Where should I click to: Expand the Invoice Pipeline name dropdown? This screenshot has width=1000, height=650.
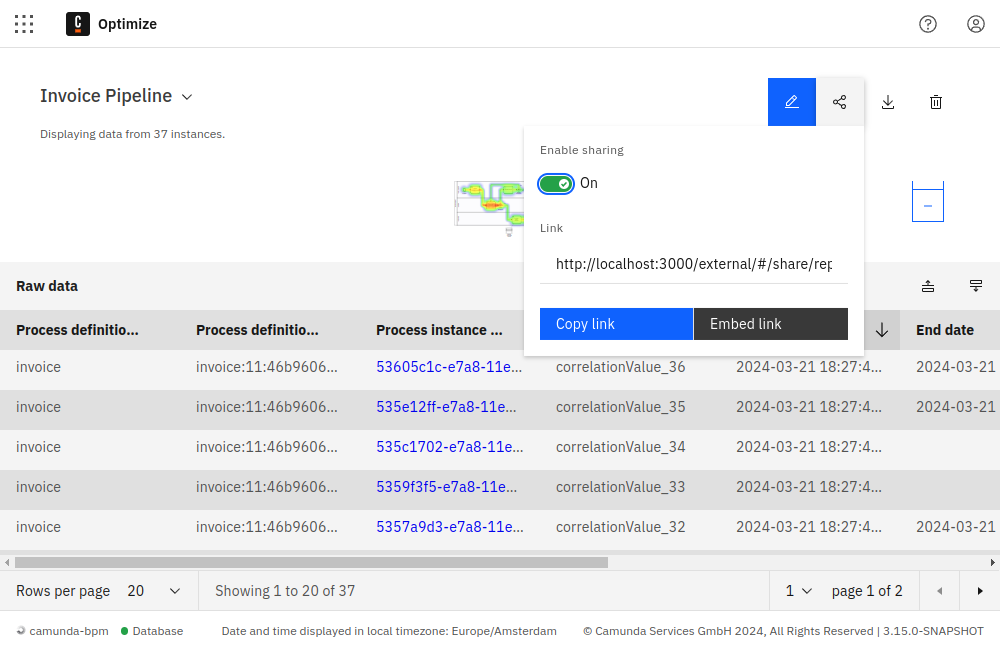pos(186,96)
